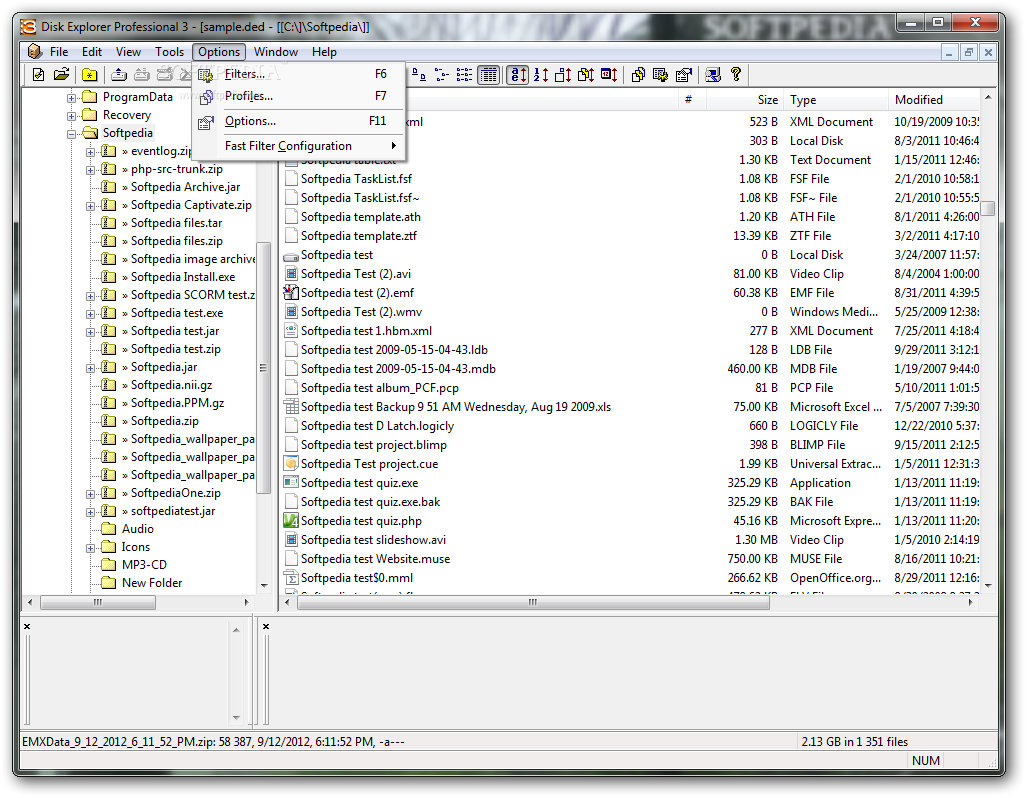Viewport: 1026px width, 797px height.
Task: Expand the ProgramData folder node
Action: tap(71, 98)
